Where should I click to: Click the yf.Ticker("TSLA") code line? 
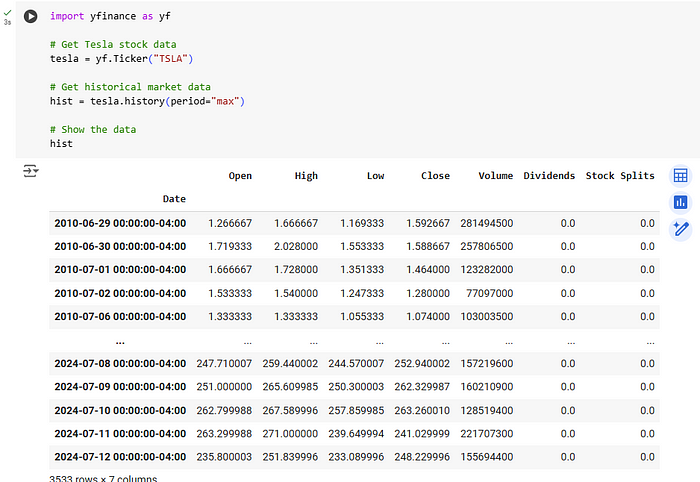coord(121,58)
